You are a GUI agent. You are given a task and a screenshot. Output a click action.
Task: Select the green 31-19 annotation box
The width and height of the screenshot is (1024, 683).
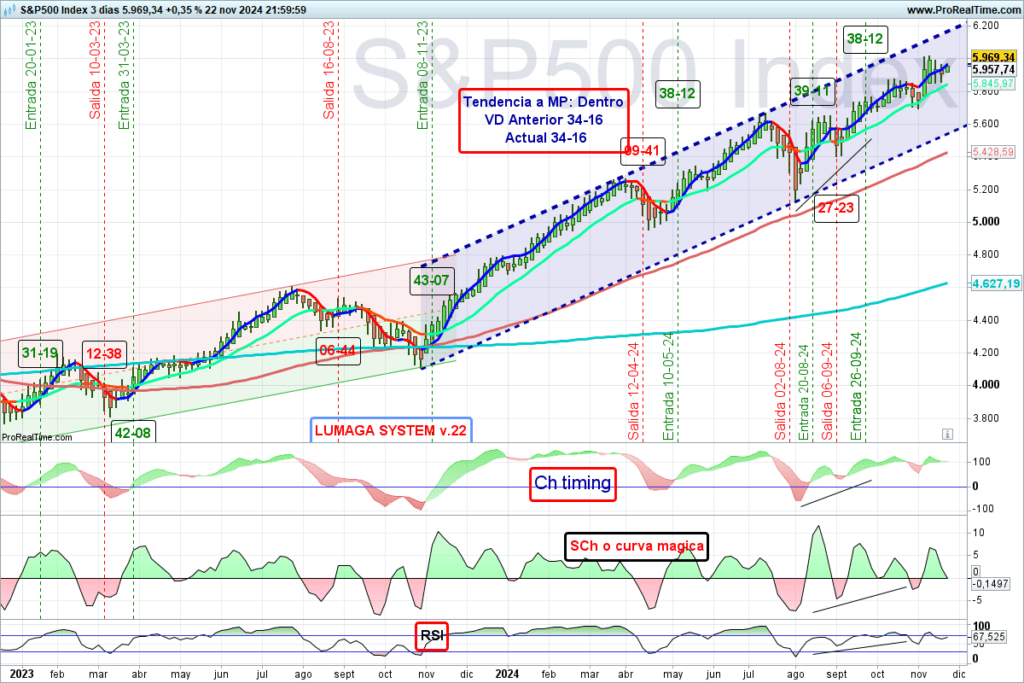click(40, 353)
